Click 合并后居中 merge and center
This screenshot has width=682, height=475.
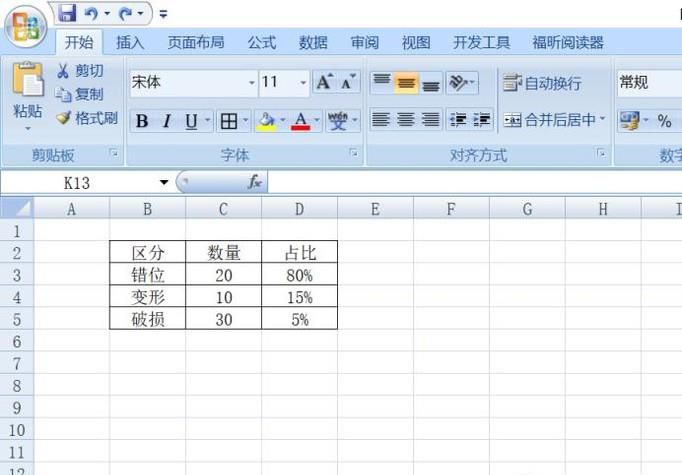[549, 120]
